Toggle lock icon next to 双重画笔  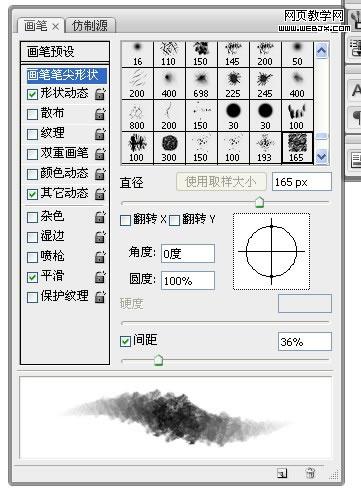100,154
